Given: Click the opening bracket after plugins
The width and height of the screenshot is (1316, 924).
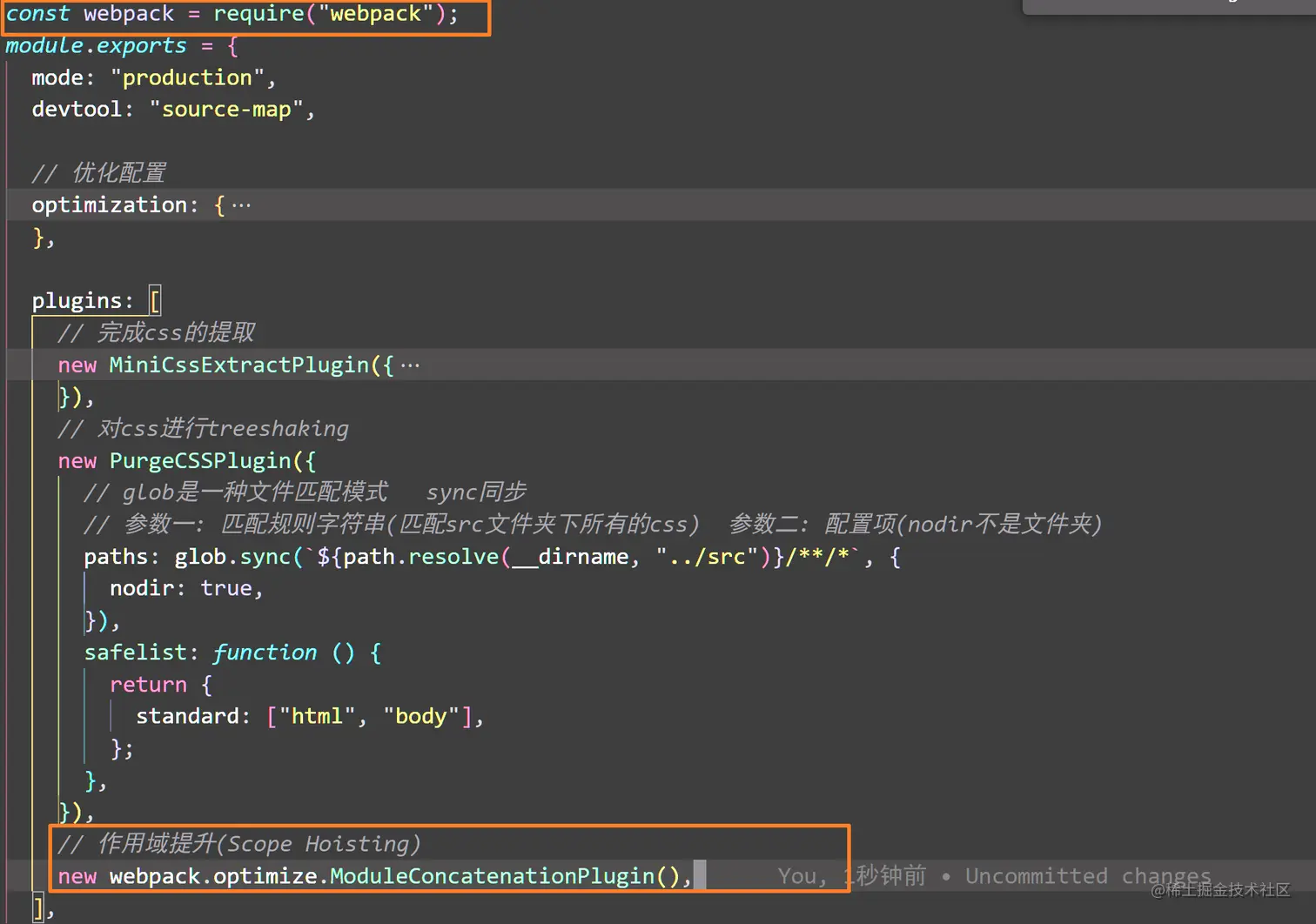Looking at the screenshot, I should click(x=155, y=301).
